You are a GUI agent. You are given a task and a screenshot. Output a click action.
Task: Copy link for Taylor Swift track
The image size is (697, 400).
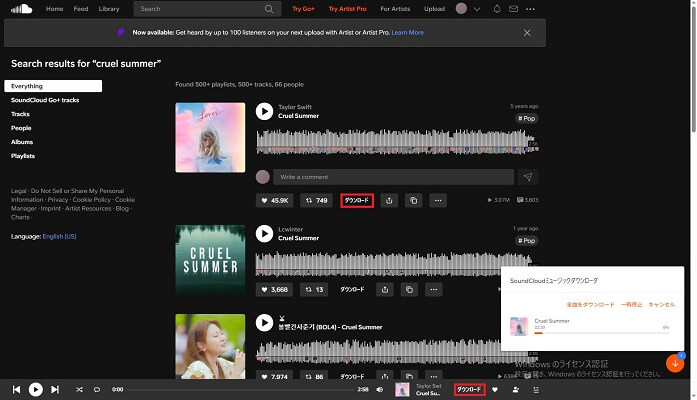[413, 200]
